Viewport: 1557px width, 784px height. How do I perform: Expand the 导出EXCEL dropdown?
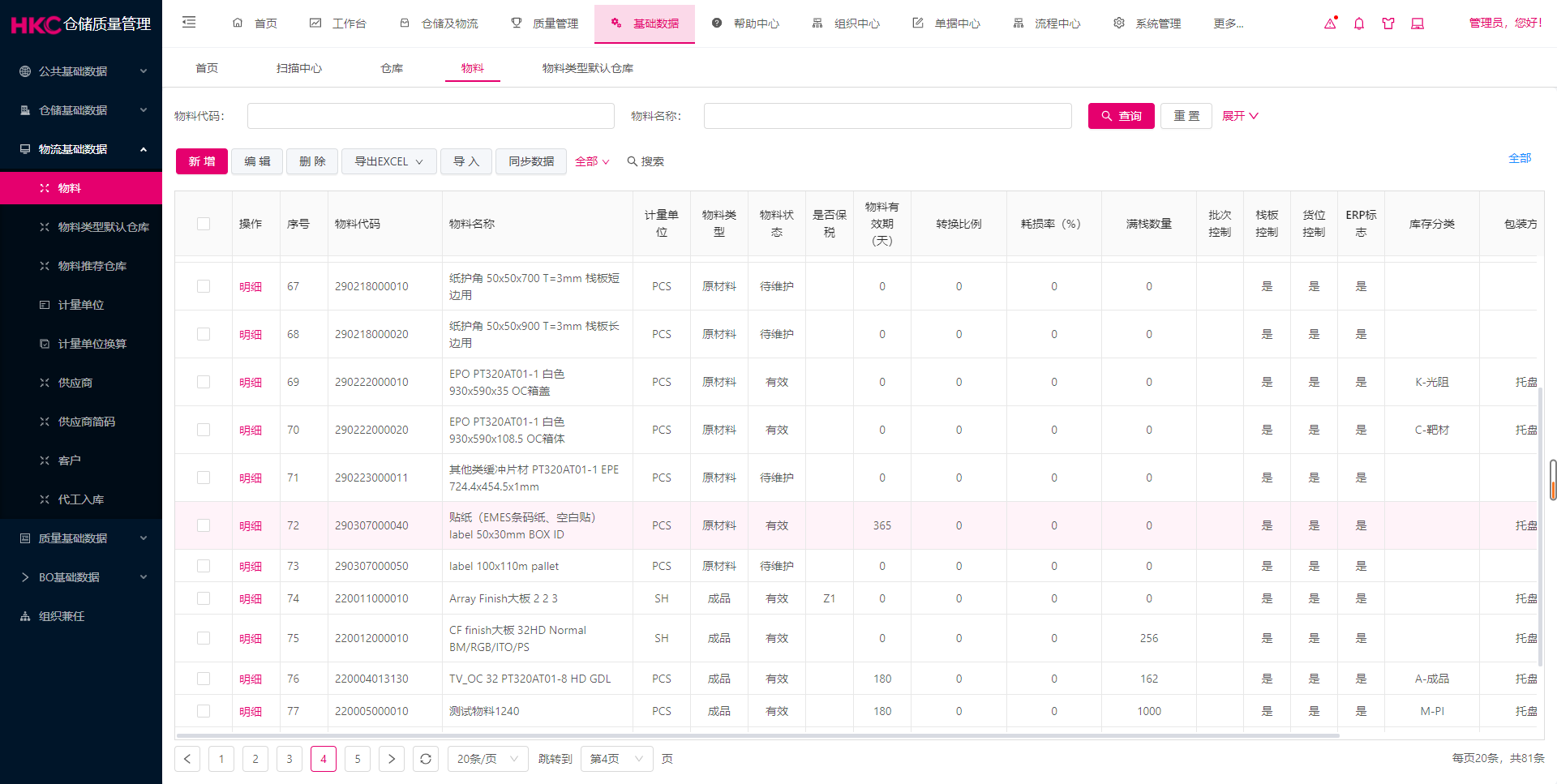pos(388,161)
